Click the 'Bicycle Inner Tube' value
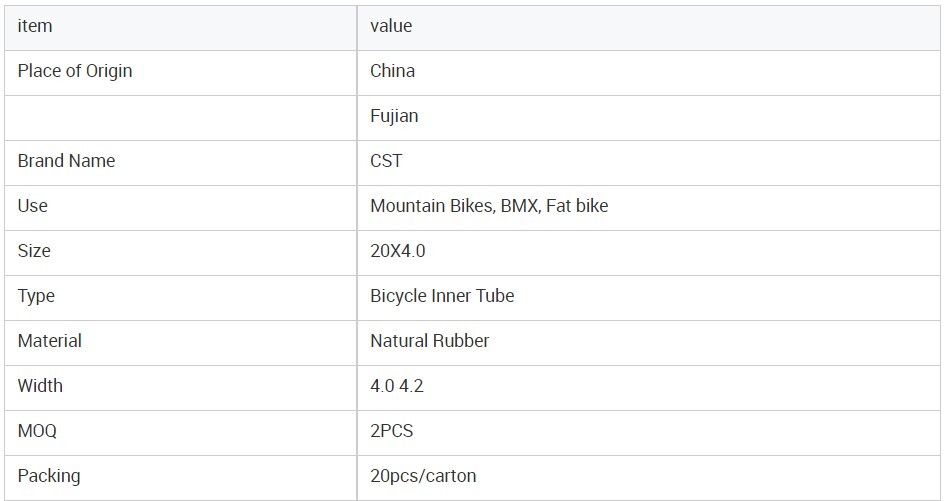The height and width of the screenshot is (501, 948). [442, 296]
